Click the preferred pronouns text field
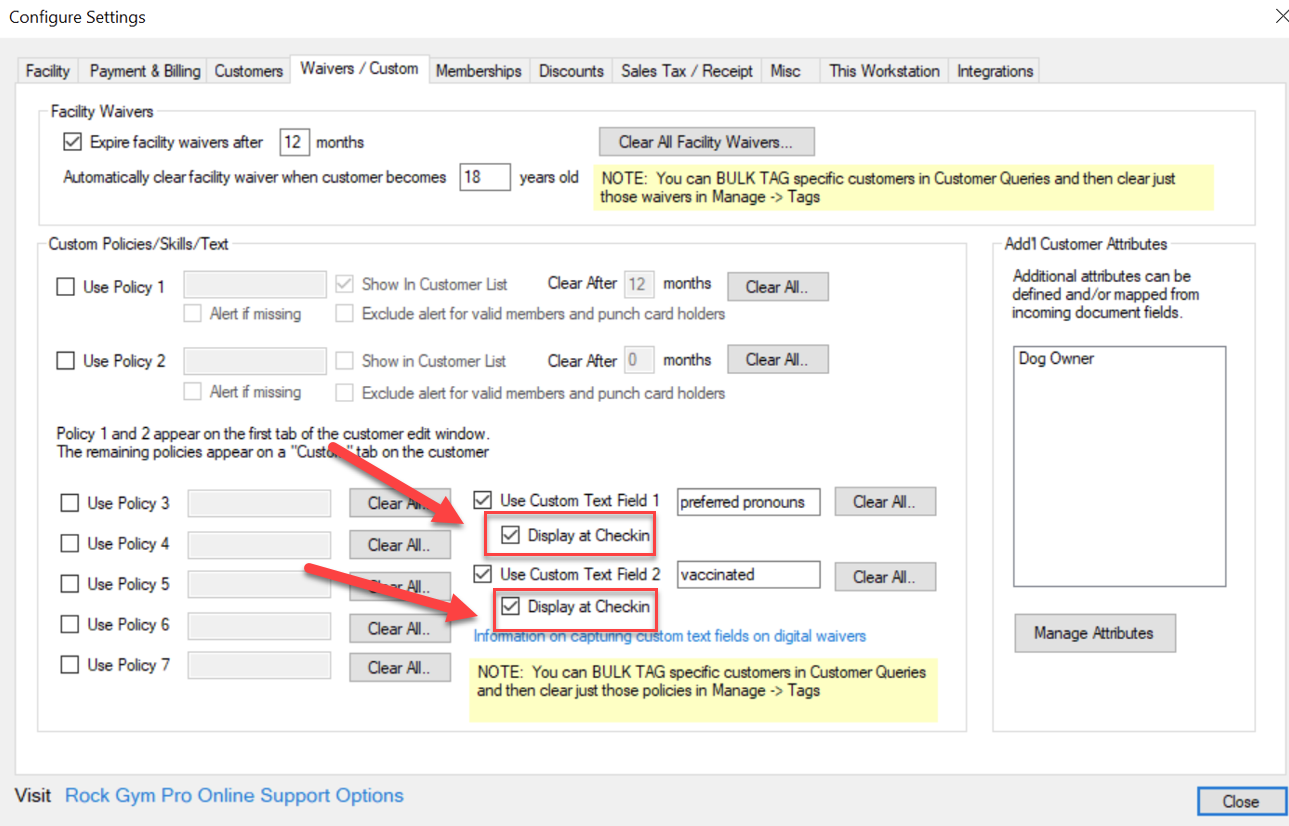Viewport: 1289px width, 826px height. coord(749,502)
